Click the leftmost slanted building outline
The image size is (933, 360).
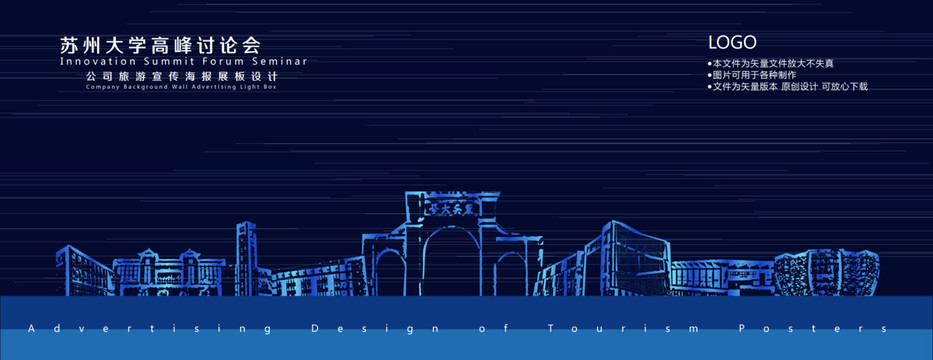pos(84,270)
